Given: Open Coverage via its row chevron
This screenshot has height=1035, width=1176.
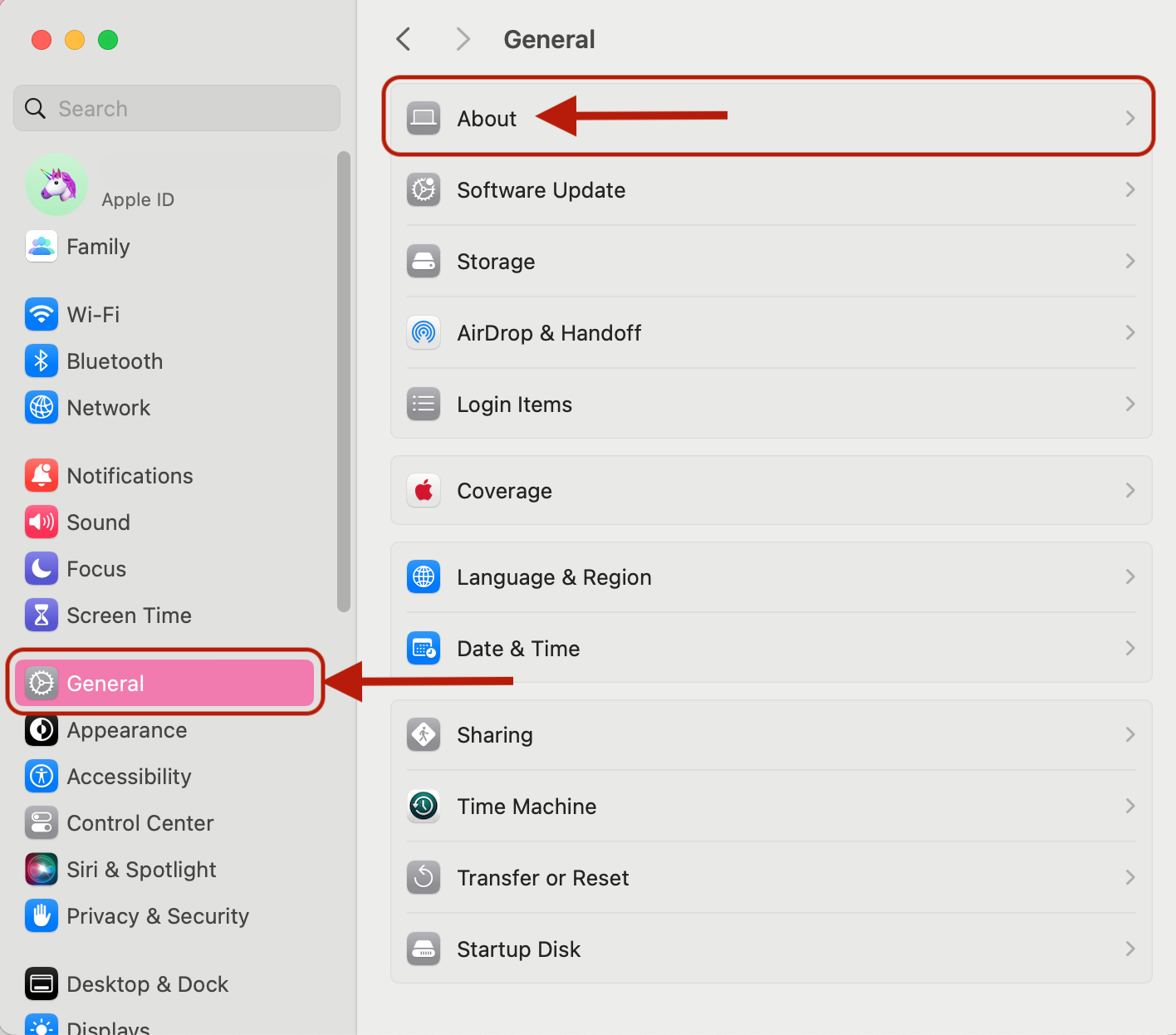Looking at the screenshot, I should tap(1129, 490).
